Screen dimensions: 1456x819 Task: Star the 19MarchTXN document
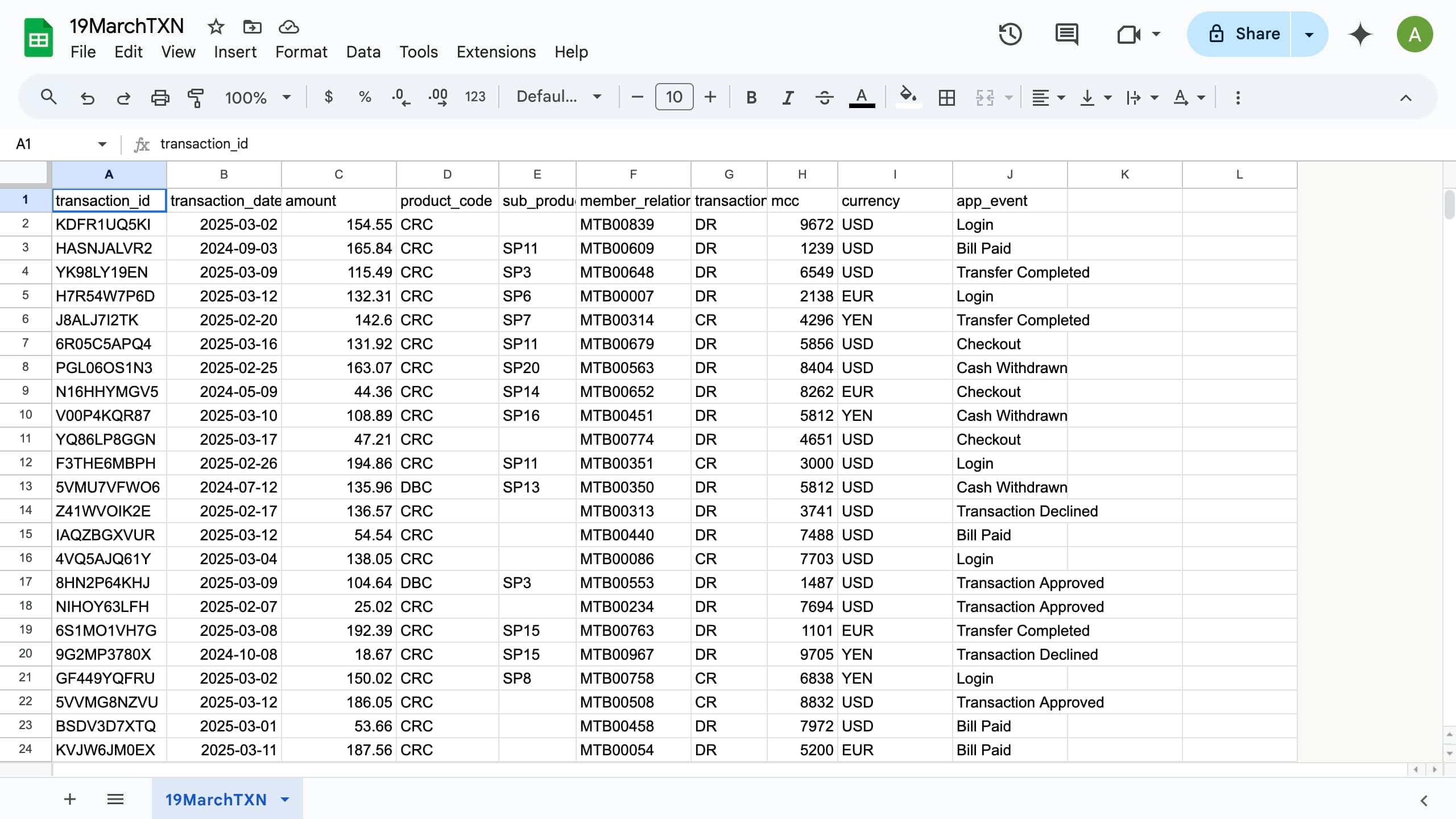(216, 27)
